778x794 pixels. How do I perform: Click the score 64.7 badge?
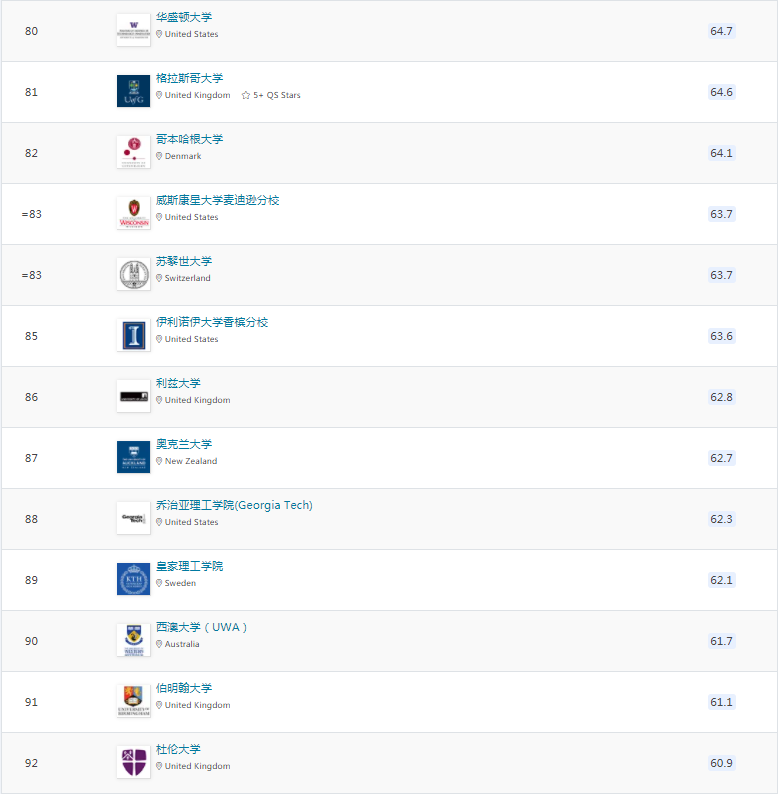tap(721, 31)
